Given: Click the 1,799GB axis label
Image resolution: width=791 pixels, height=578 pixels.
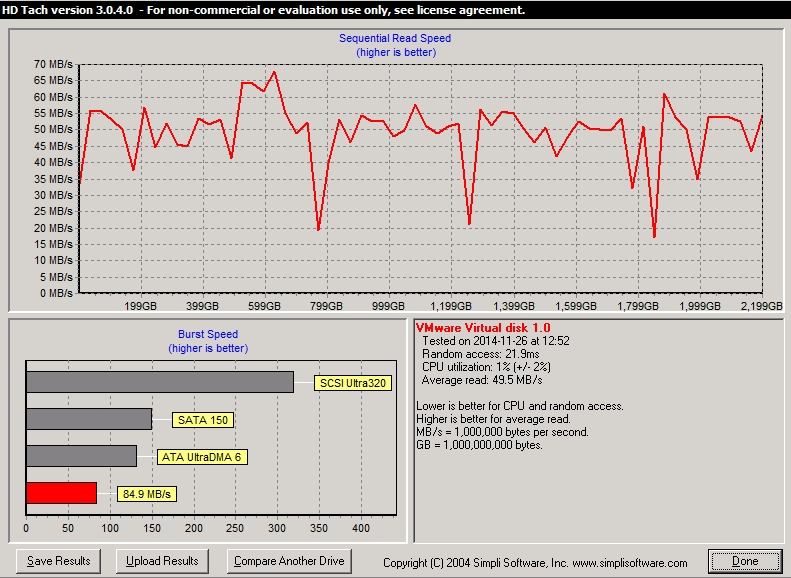Looking at the screenshot, I should click(638, 306).
